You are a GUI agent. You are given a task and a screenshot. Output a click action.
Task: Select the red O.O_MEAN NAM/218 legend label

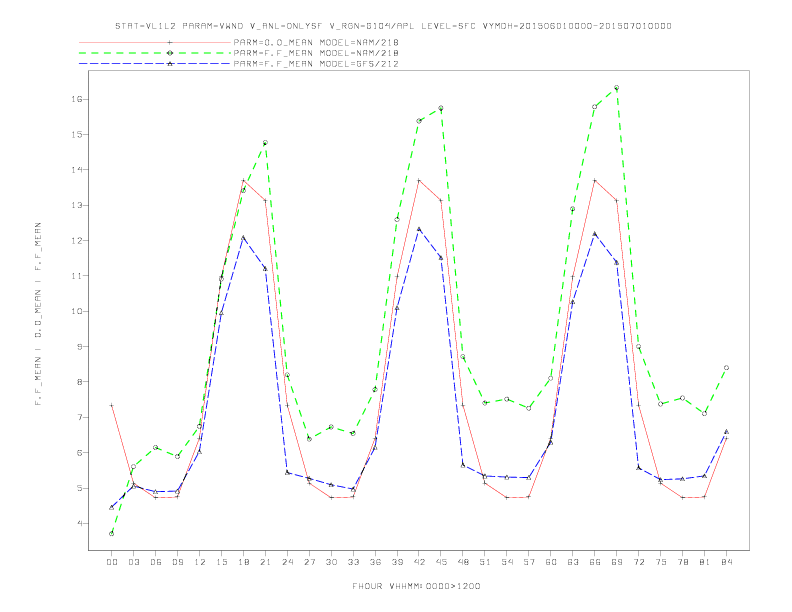click(x=316, y=42)
